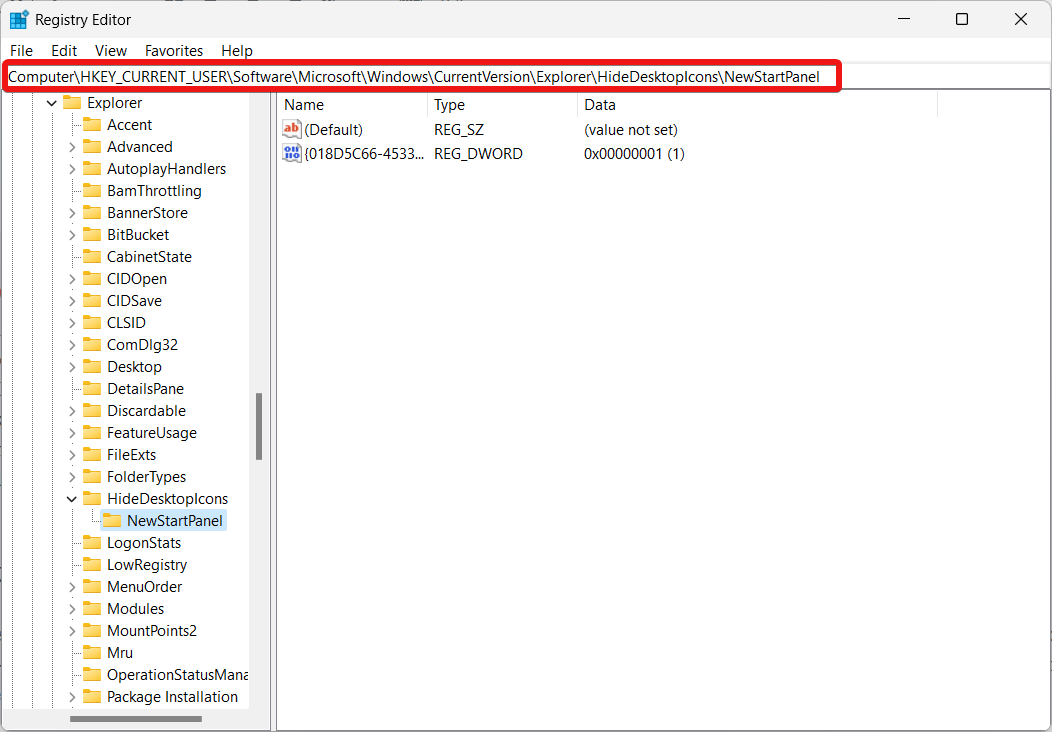Viewport: 1052px width, 732px height.
Task: Expand the MountPoints2 key
Action: pos(72,631)
